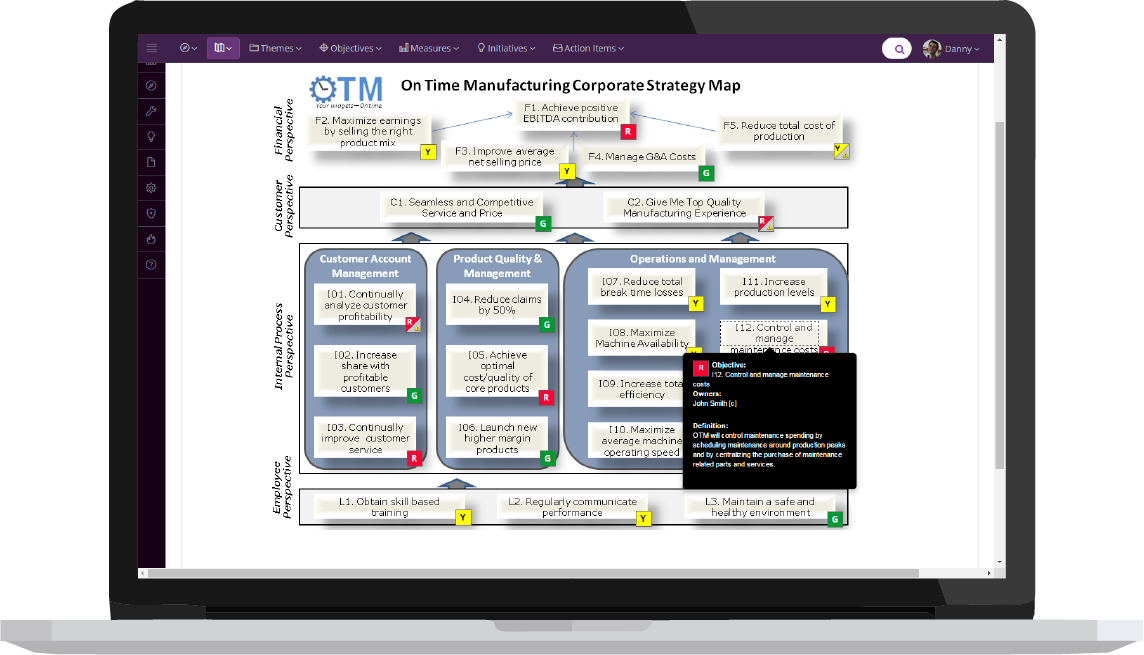Open F5 Reduce total cost of production
The image size is (1144, 655).
point(778,131)
